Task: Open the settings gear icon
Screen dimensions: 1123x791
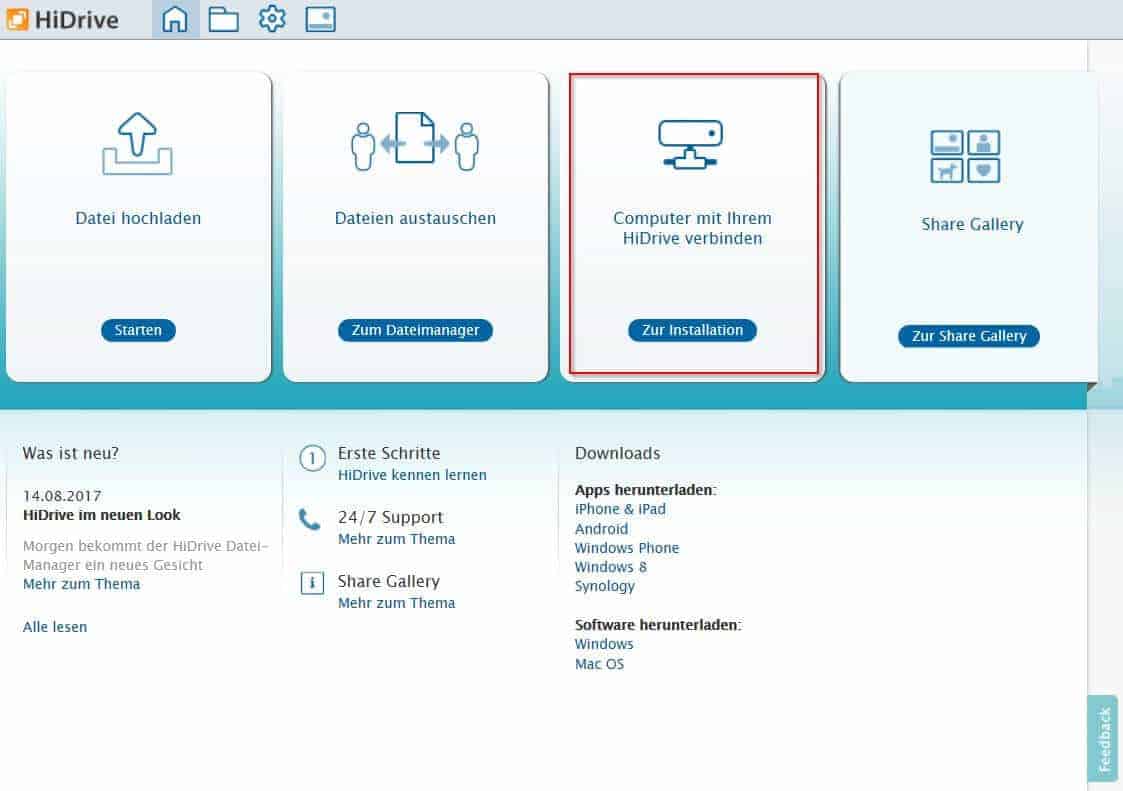Action: (272, 19)
